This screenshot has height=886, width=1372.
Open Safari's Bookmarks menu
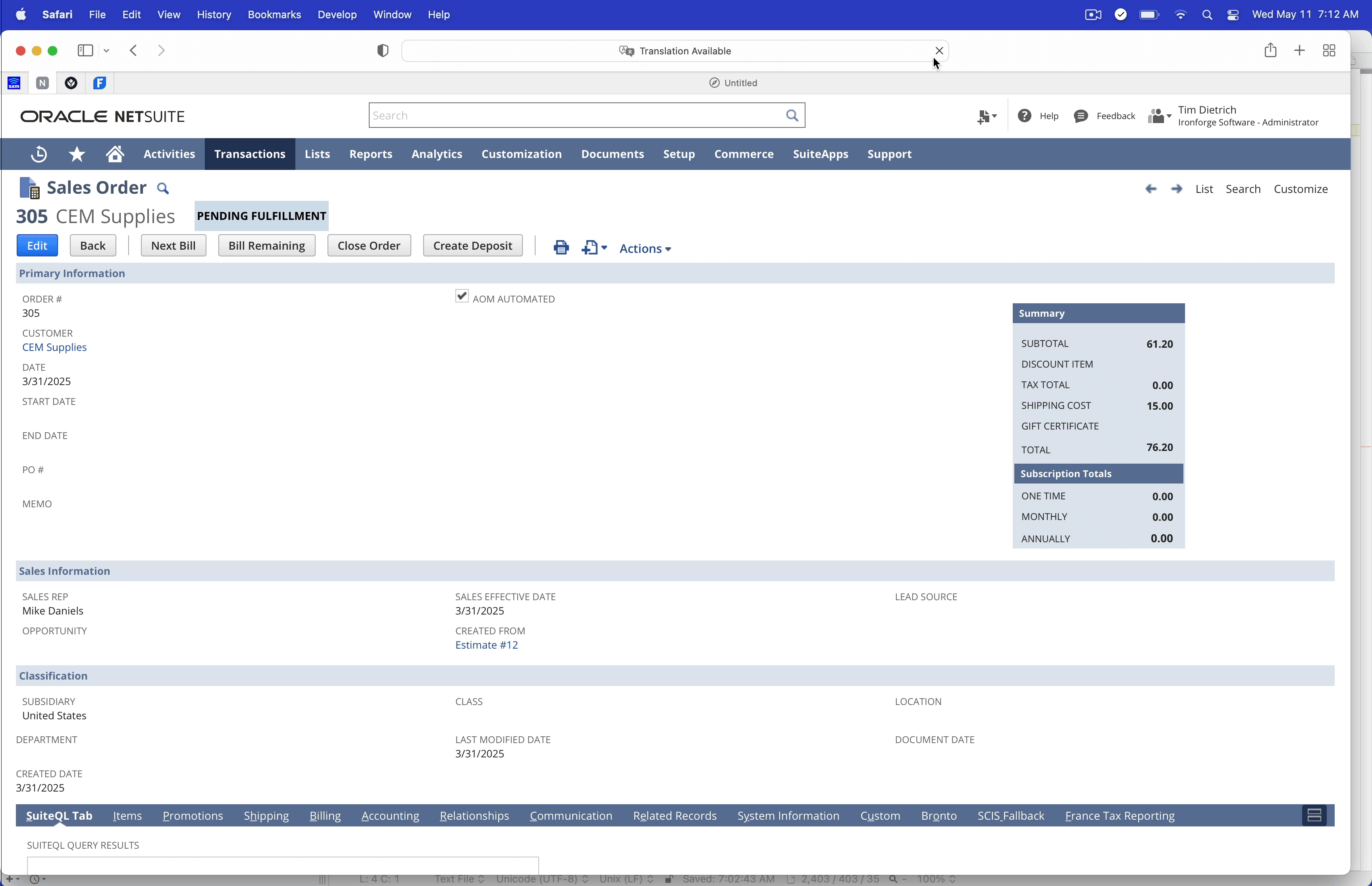[x=274, y=15]
